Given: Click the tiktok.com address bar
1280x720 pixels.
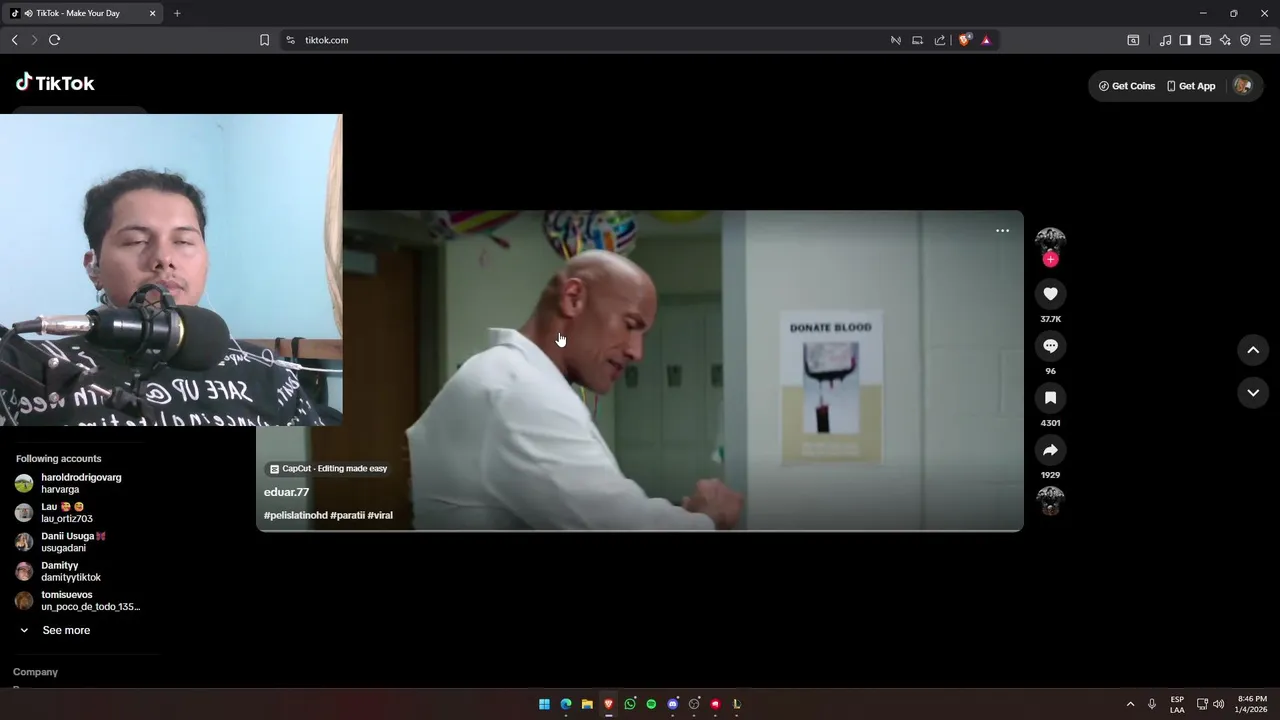Looking at the screenshot, I should [x=590, y=40].
